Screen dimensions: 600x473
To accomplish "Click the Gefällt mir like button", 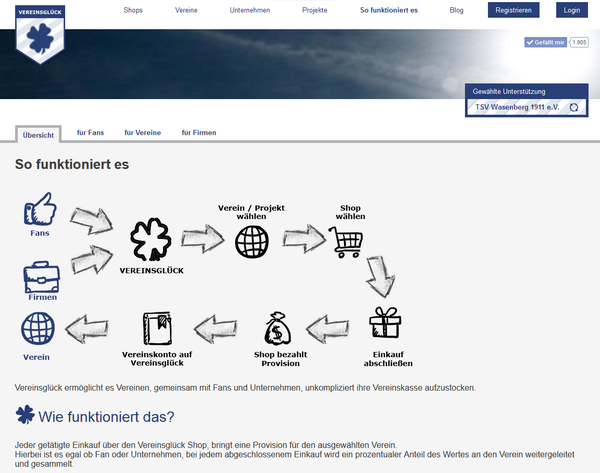I will coord(545,42).
